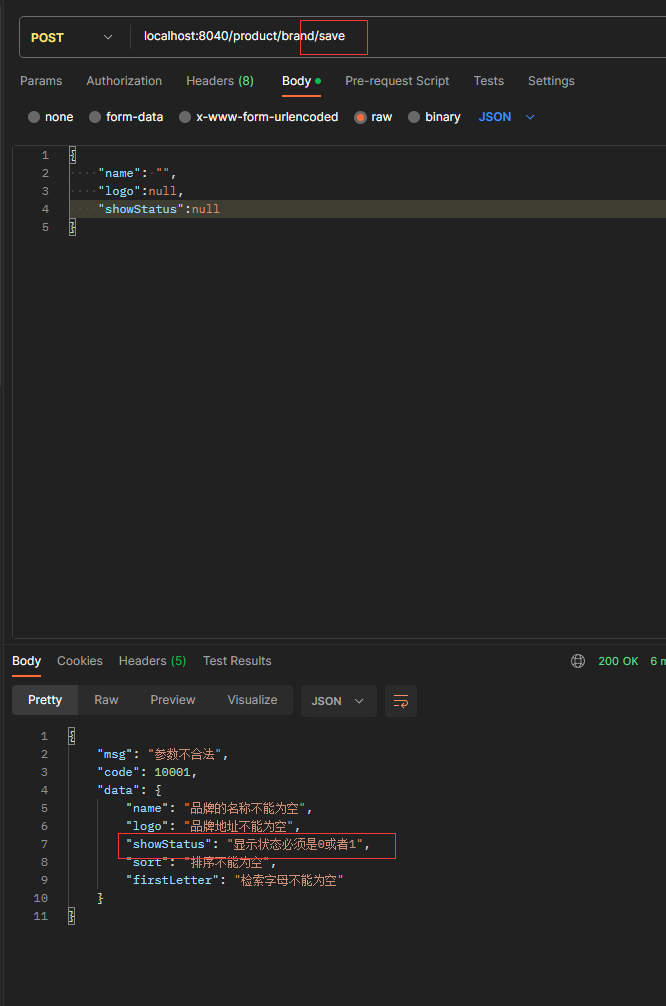Select x-www-form-urlencoded radio button
This screenshot has height=1006, width=666.
coord(185,117)
